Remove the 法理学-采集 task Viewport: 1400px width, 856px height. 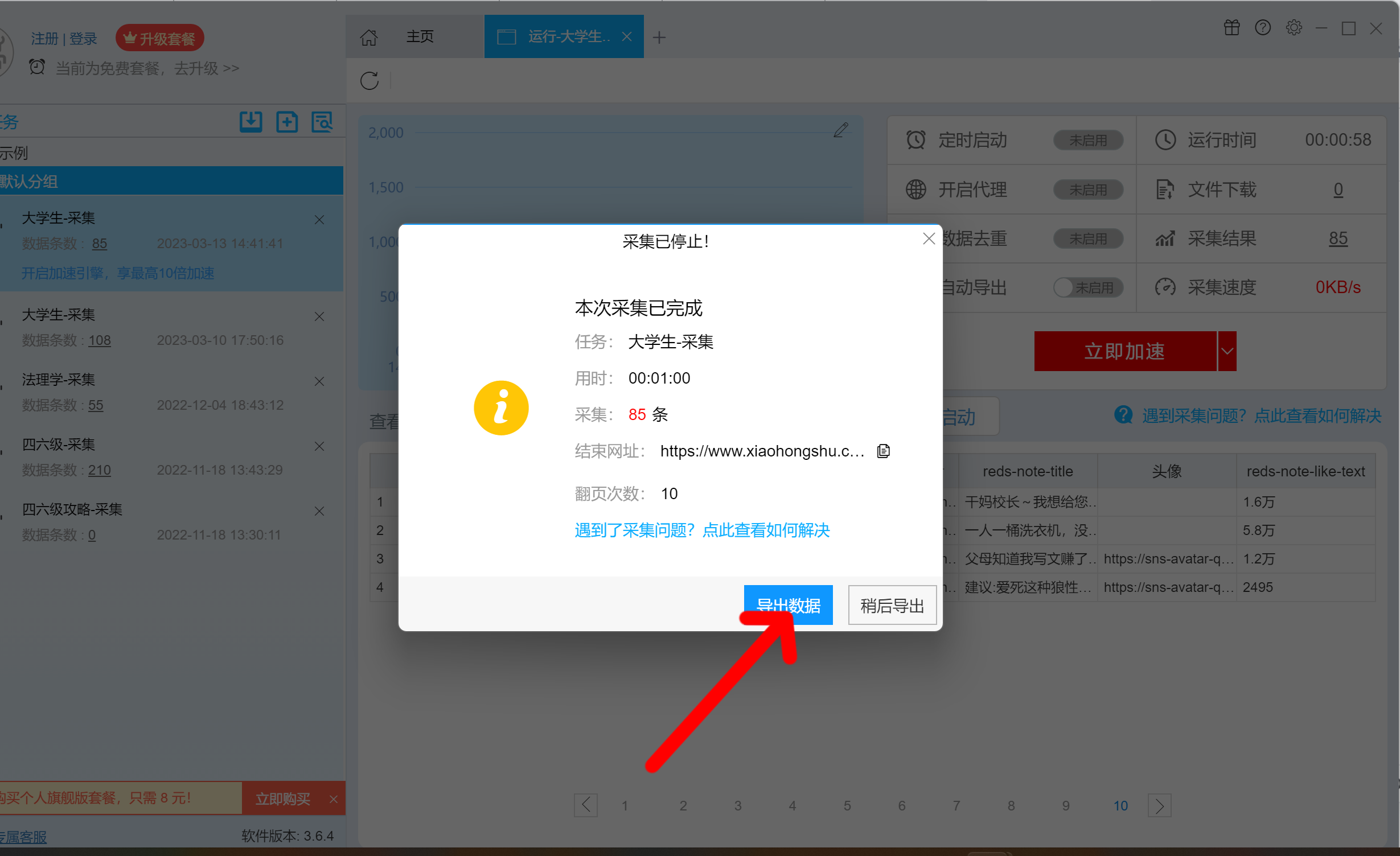click(319, 381)
